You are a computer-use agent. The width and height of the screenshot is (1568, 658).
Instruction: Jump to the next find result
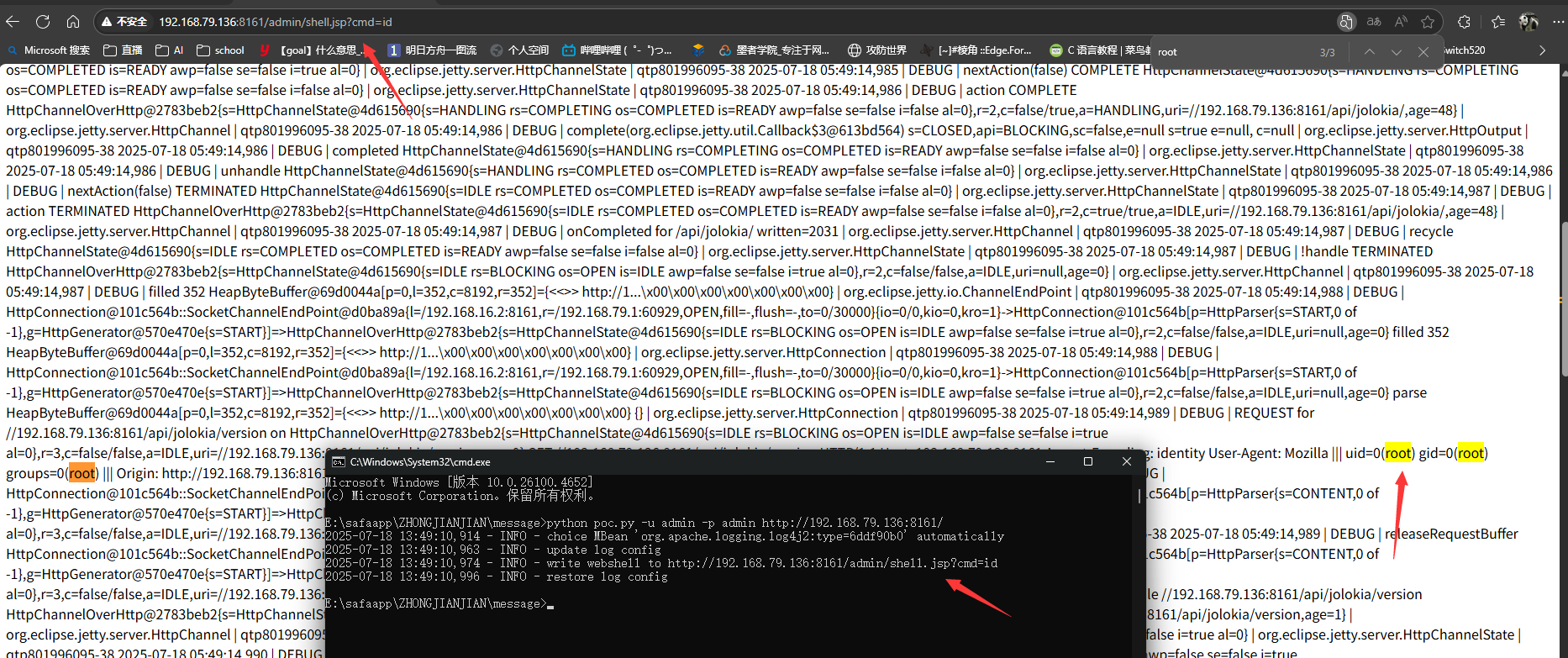click(1397, 52)
